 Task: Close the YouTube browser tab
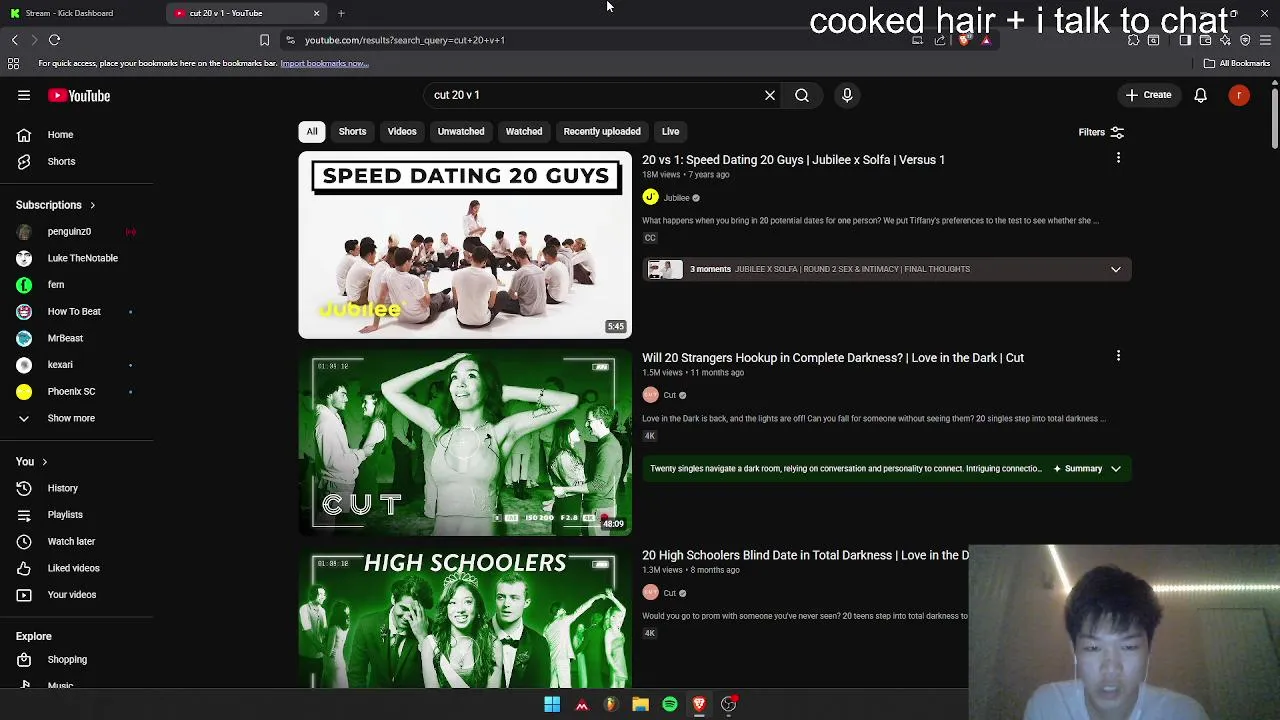[x=317, y=13]
